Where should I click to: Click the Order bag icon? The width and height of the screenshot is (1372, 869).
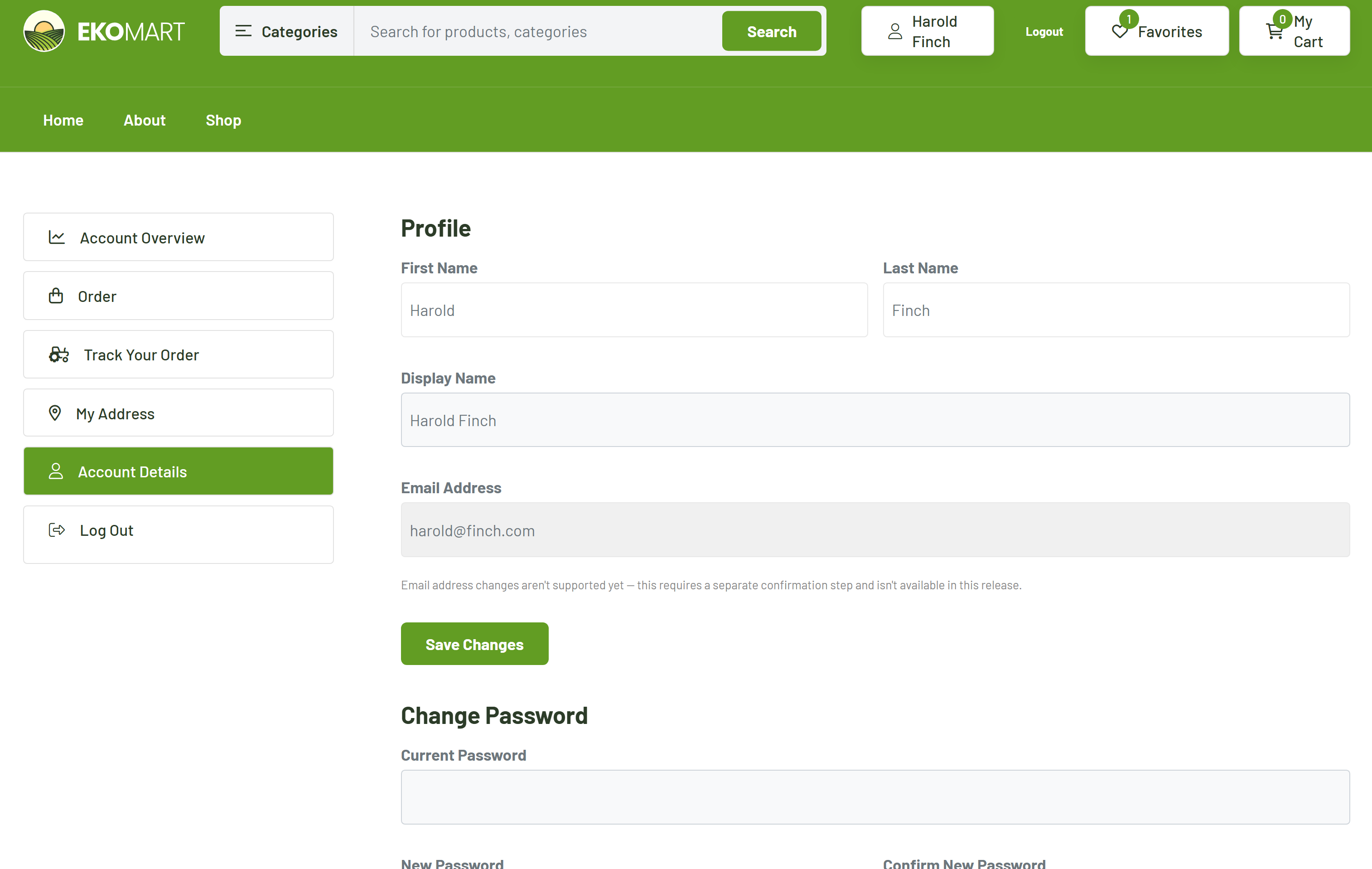coord(56,296)
